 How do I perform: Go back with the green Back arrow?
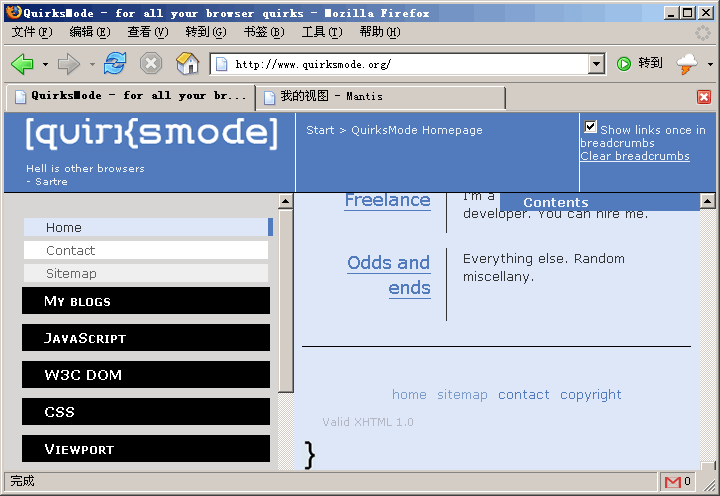point(22,64)
